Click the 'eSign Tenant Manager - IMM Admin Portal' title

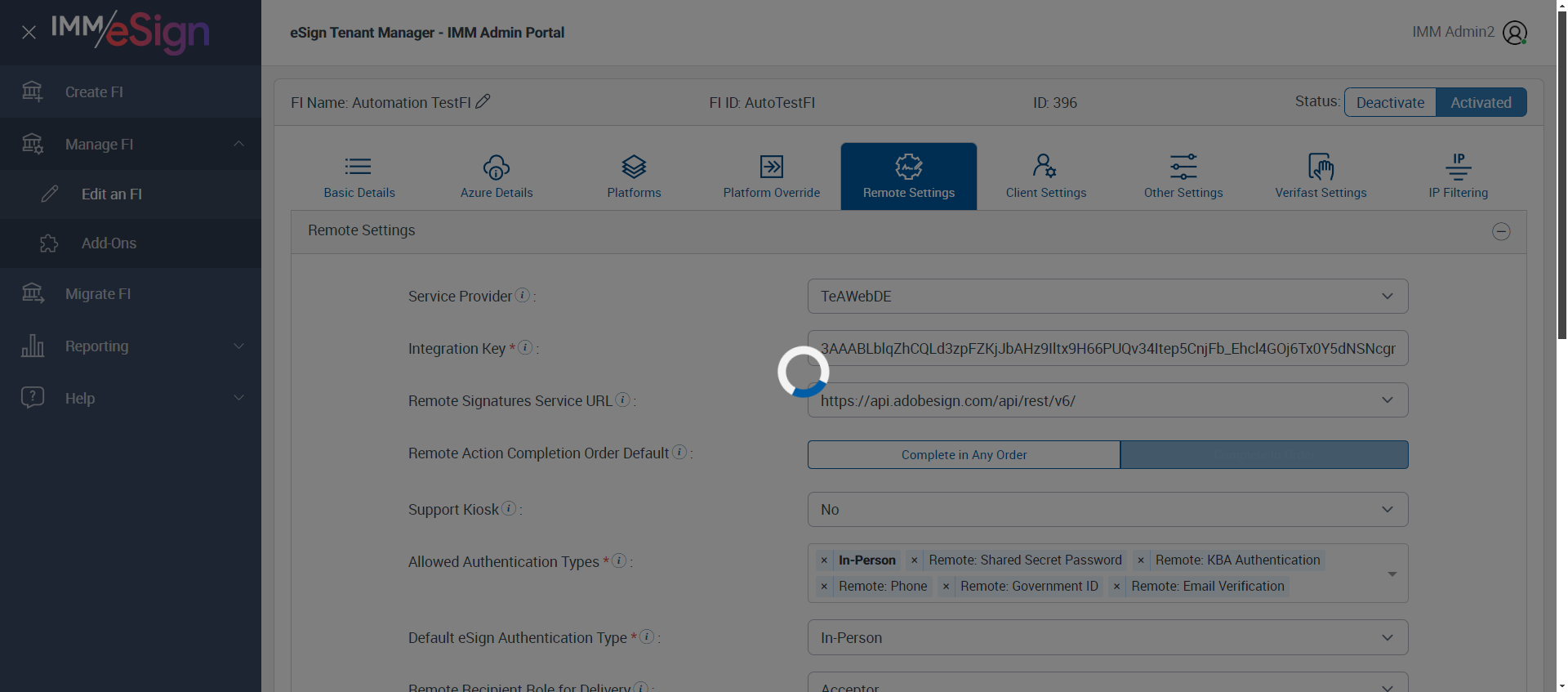point(427,33)
